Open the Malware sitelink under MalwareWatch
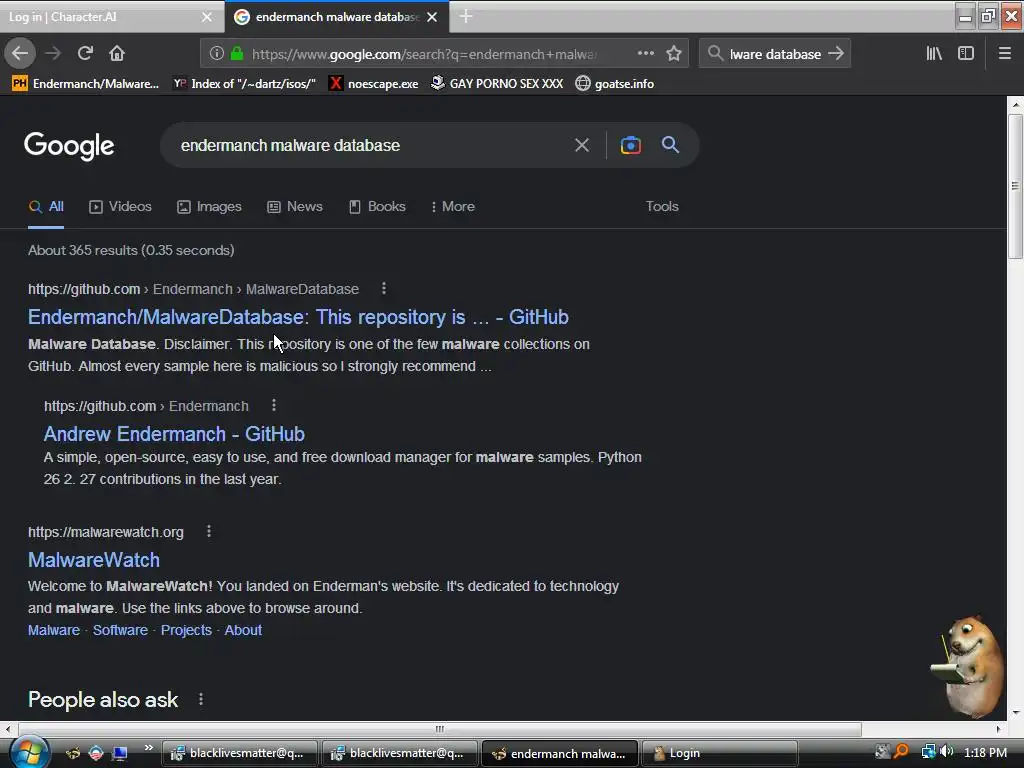This screenshot has height=768, width=1024. [54, 630]
